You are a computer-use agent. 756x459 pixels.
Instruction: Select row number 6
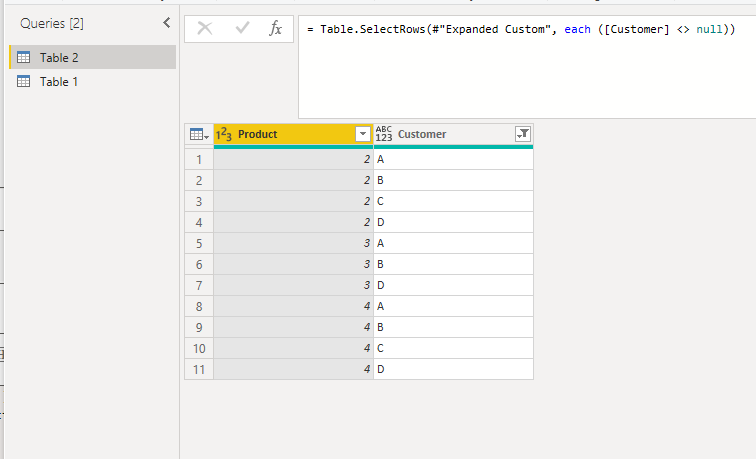199,264
